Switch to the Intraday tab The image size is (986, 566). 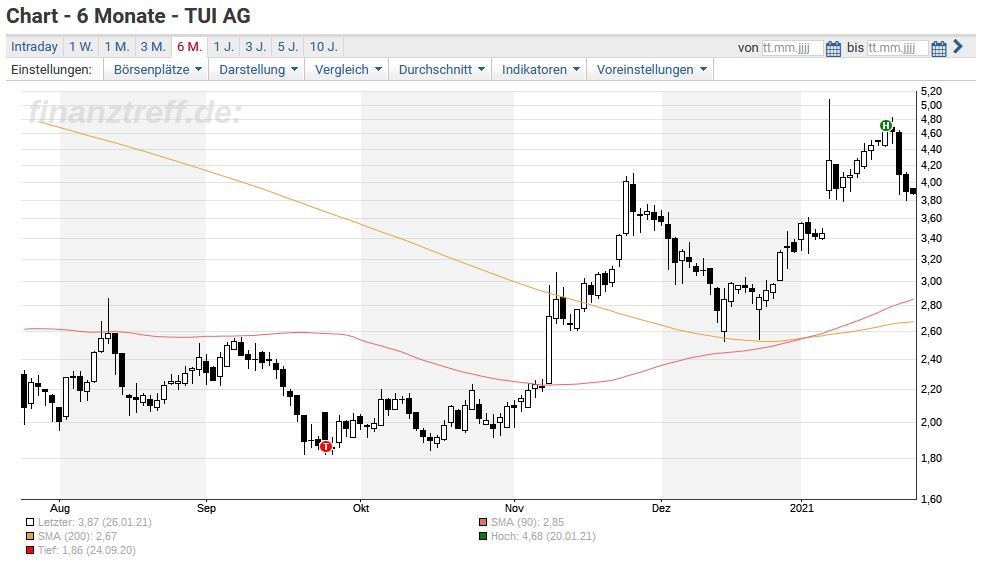click(35, 47)
